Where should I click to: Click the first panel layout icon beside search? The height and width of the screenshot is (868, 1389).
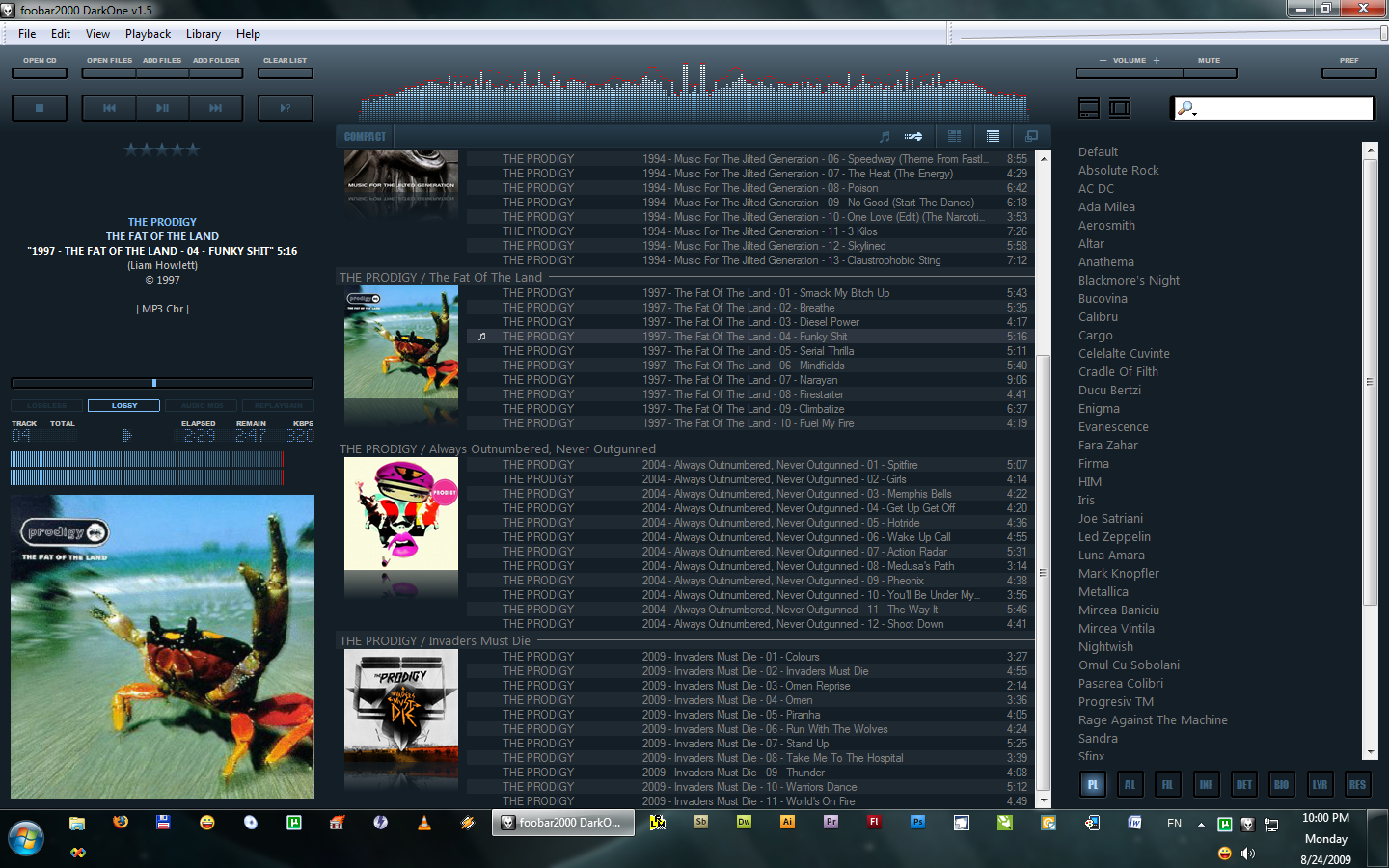click(x=1089, y=108)
